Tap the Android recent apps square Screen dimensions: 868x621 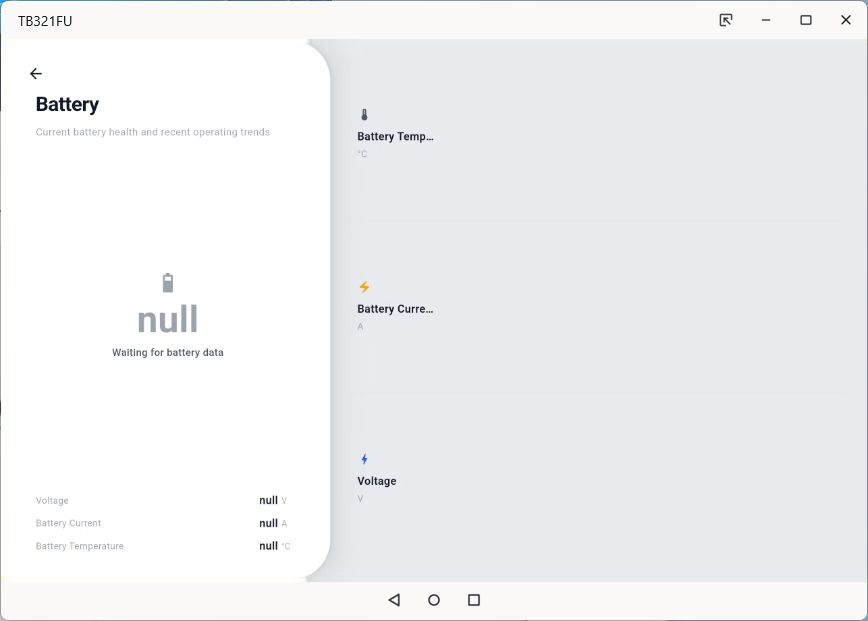(474, 600)
